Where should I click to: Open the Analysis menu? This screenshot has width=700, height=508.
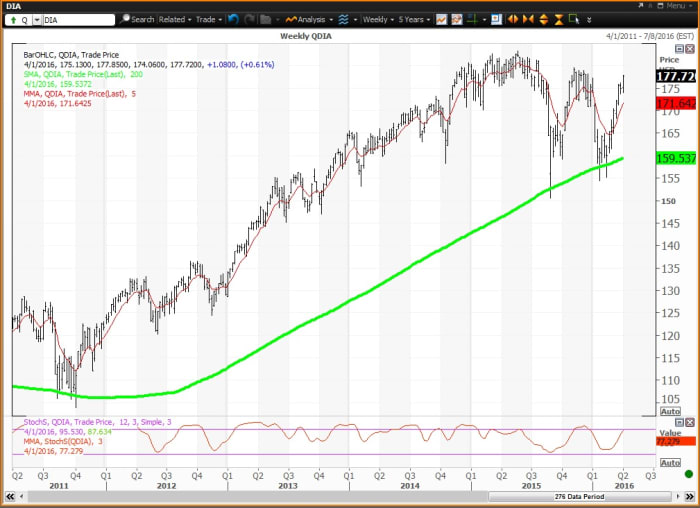pos(309,20)
